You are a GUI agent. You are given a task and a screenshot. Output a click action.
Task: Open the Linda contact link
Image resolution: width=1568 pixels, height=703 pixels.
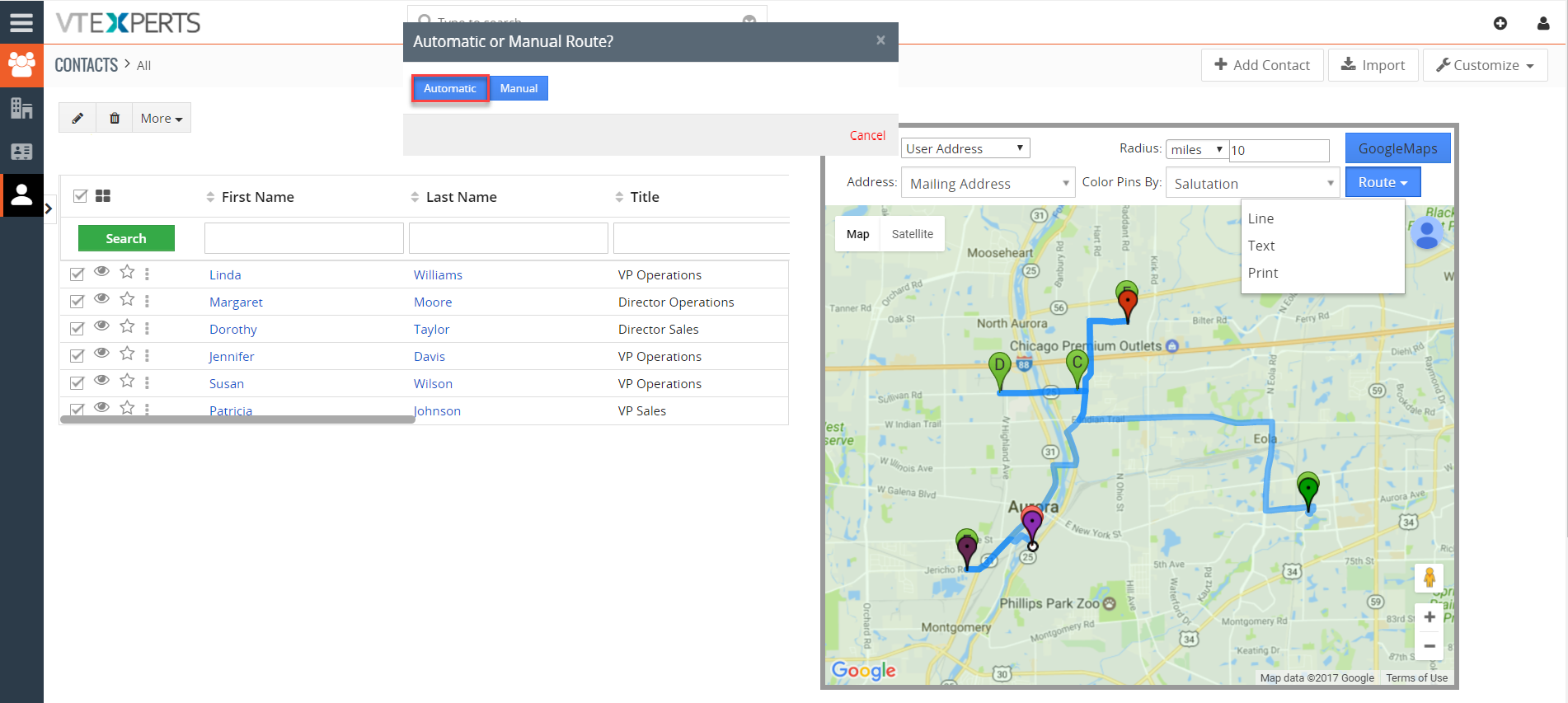(x=225, y=275)
